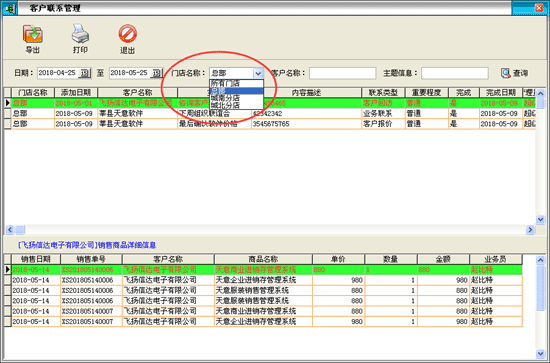Image resolution: width=550 pixels, height=363 pixels.
Task: Click the 主题信息 input field
Action: tap(455, 73)
